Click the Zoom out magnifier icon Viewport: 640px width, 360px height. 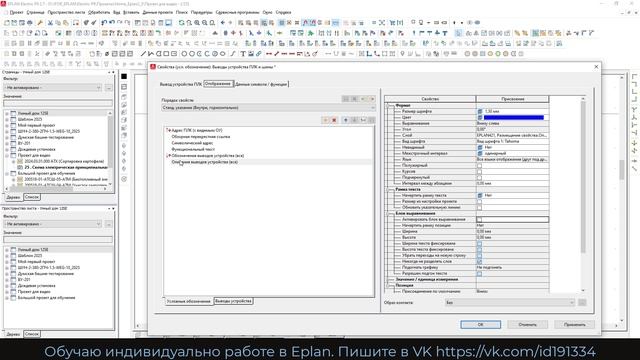pos(205,23)
